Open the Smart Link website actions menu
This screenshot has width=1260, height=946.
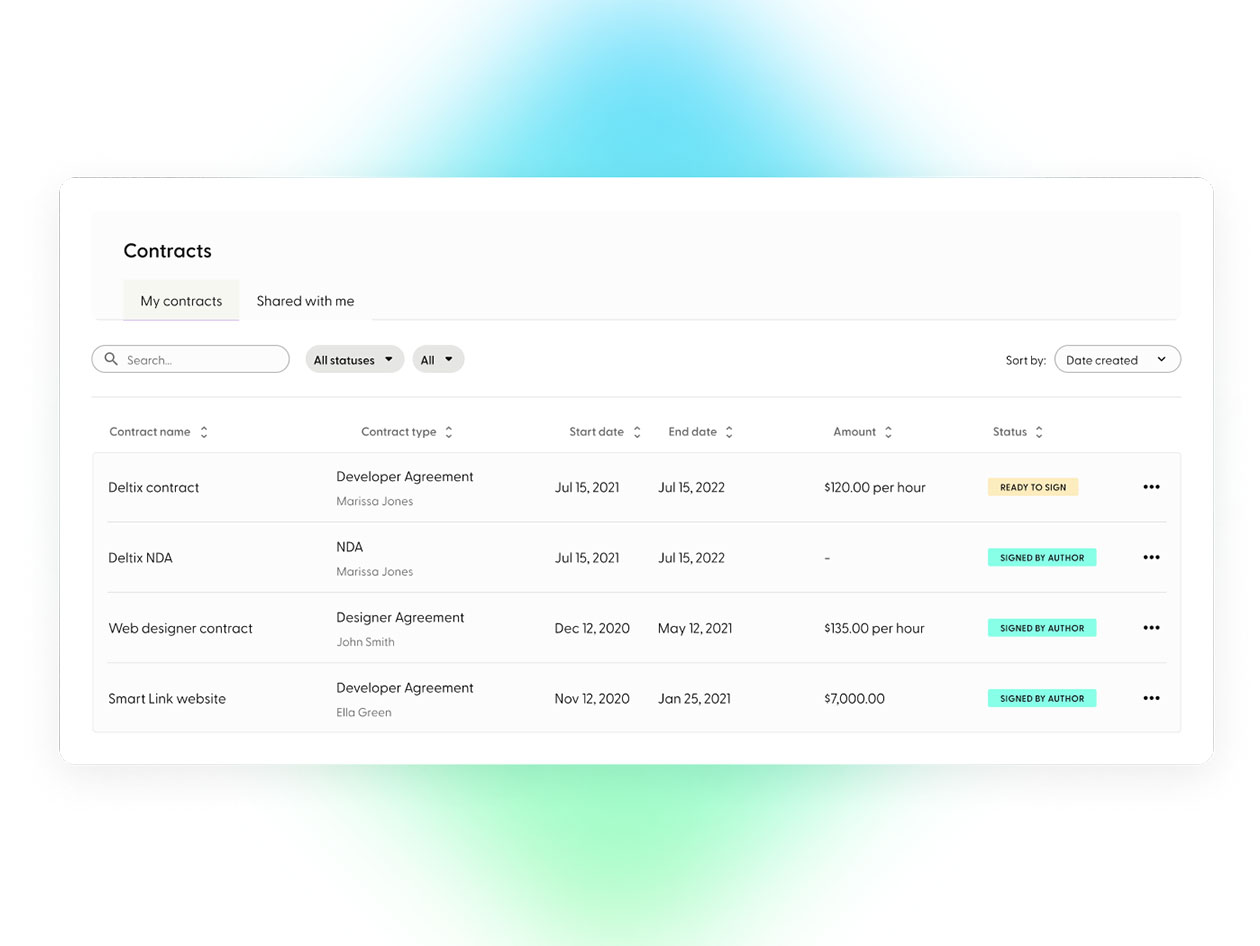pos(1151,698)
